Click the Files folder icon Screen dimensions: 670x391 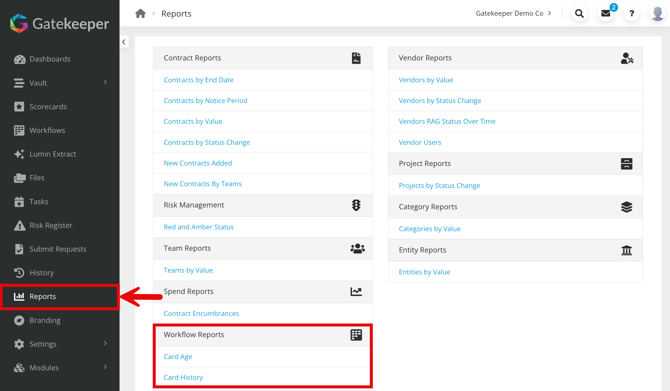pos(19,178)
